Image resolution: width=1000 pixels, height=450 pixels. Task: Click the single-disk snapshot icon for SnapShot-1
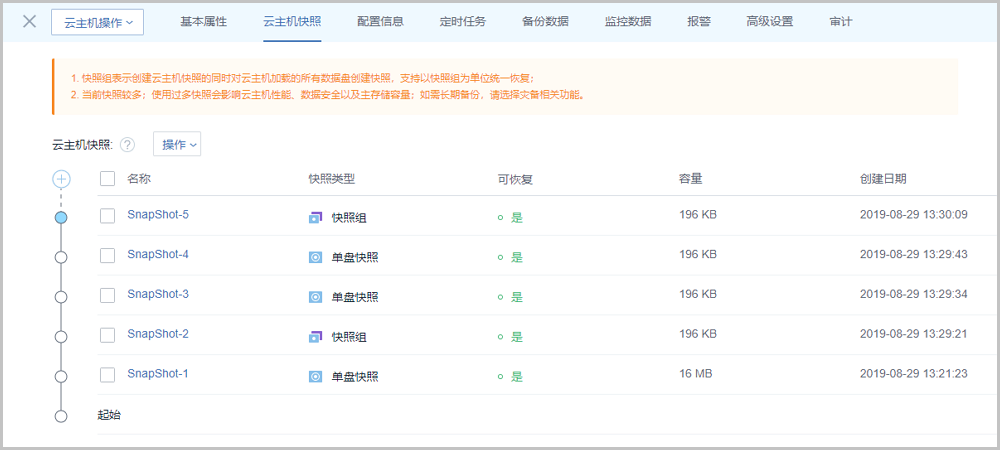[315, 377]
